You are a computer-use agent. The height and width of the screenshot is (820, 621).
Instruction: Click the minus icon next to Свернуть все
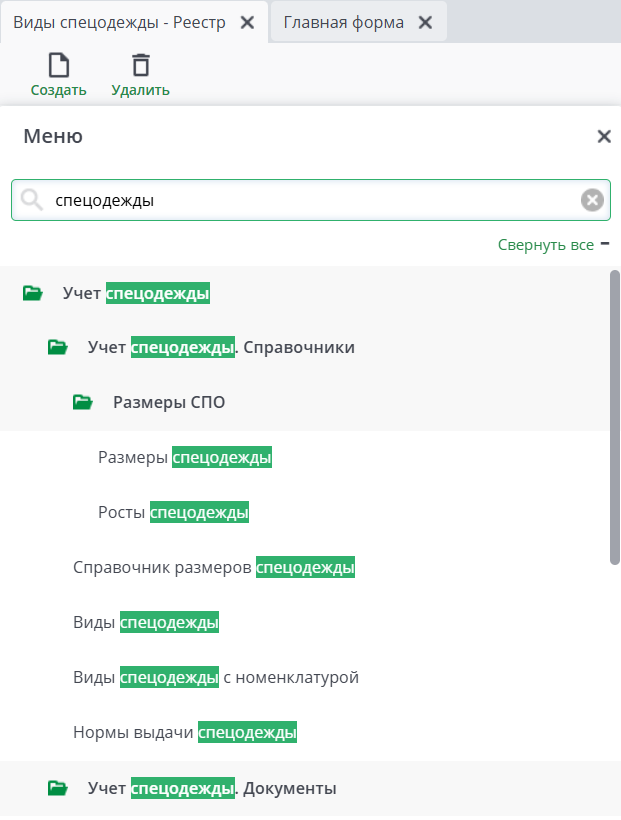coord(605,243)
